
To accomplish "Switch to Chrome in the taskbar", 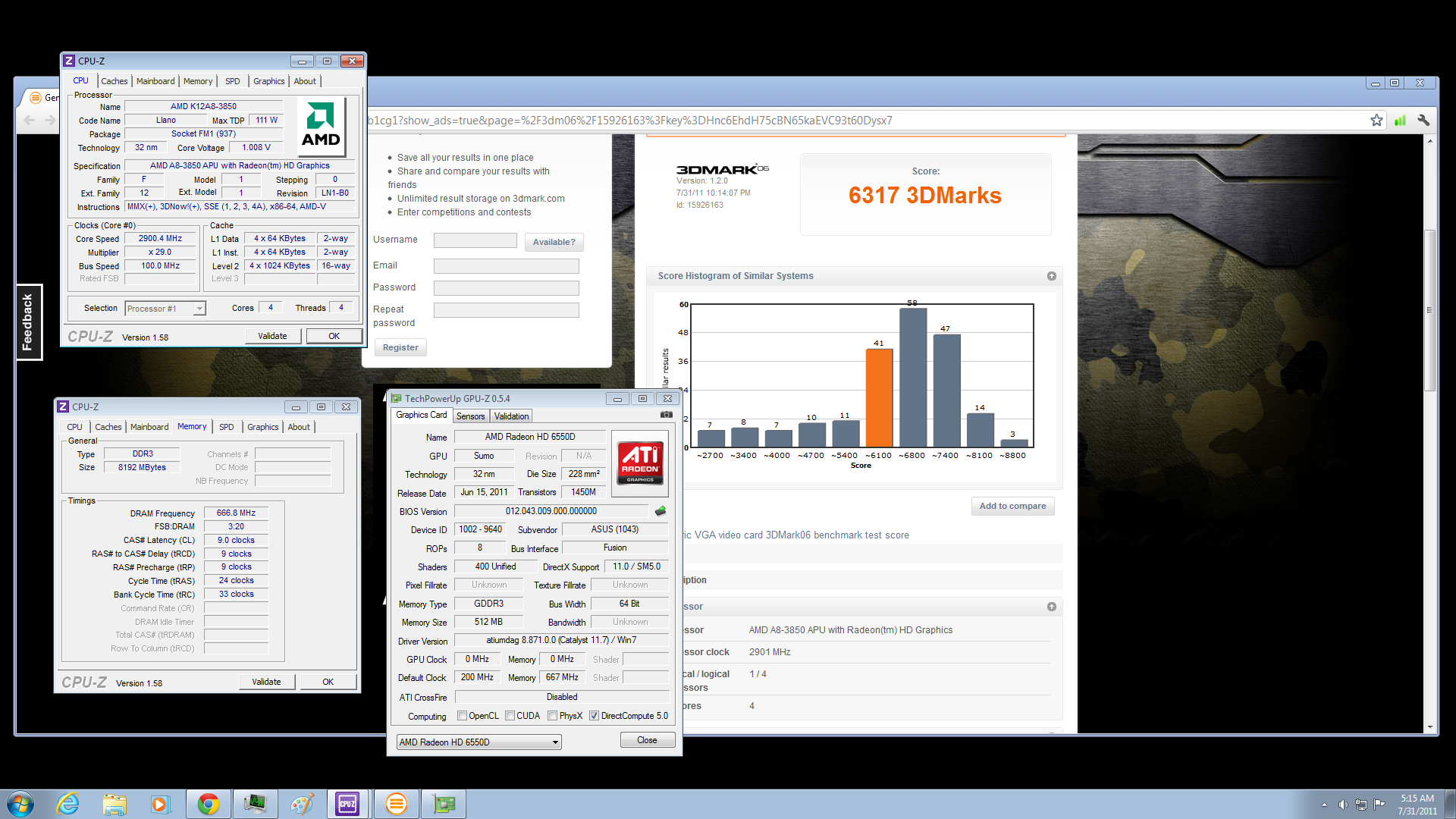I will coord(208,804).
